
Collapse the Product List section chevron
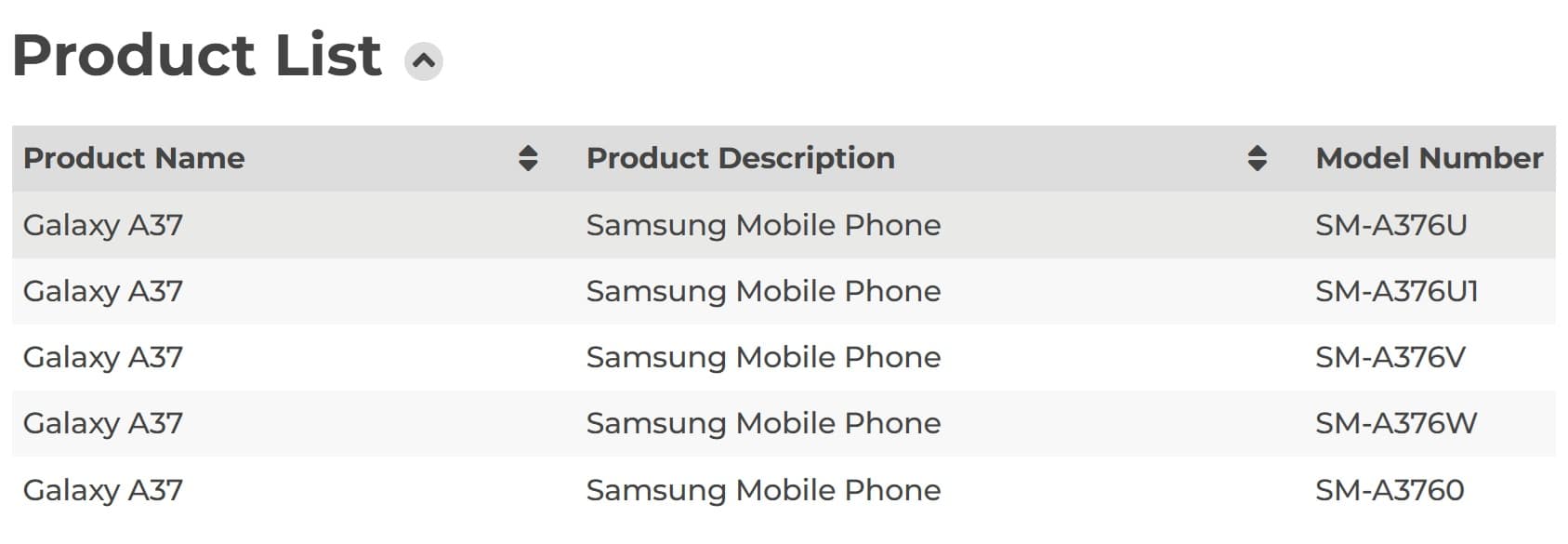coord(424,61)
